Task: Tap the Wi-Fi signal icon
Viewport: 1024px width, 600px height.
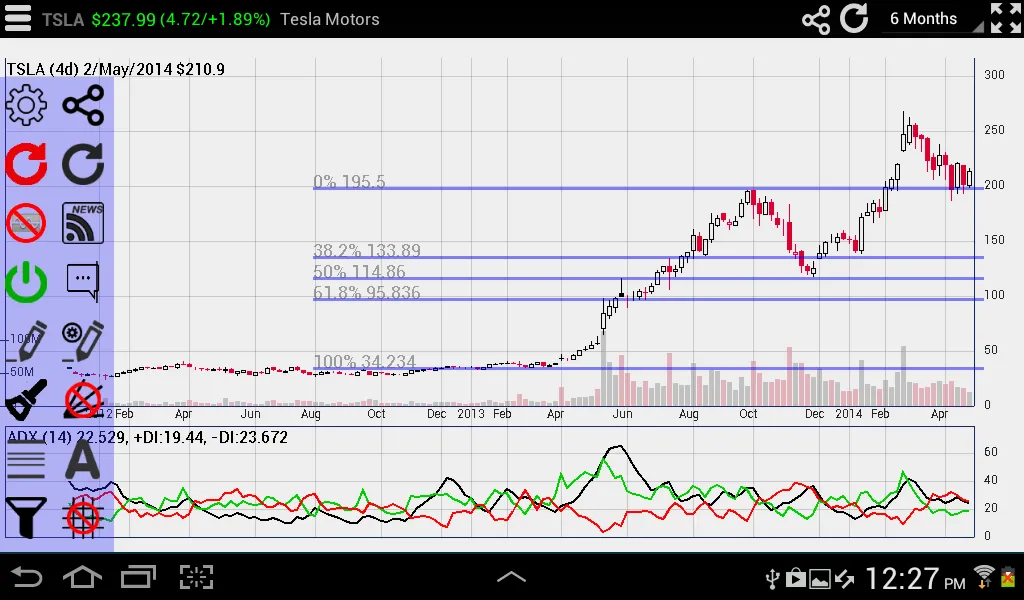Action: point(984,576)
